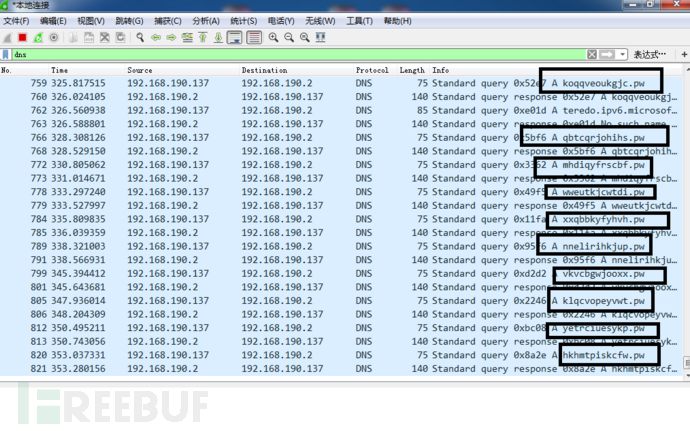The image size is (690, 431).
Task: Open the 工具(T) menu
Action: pos(360,21)
